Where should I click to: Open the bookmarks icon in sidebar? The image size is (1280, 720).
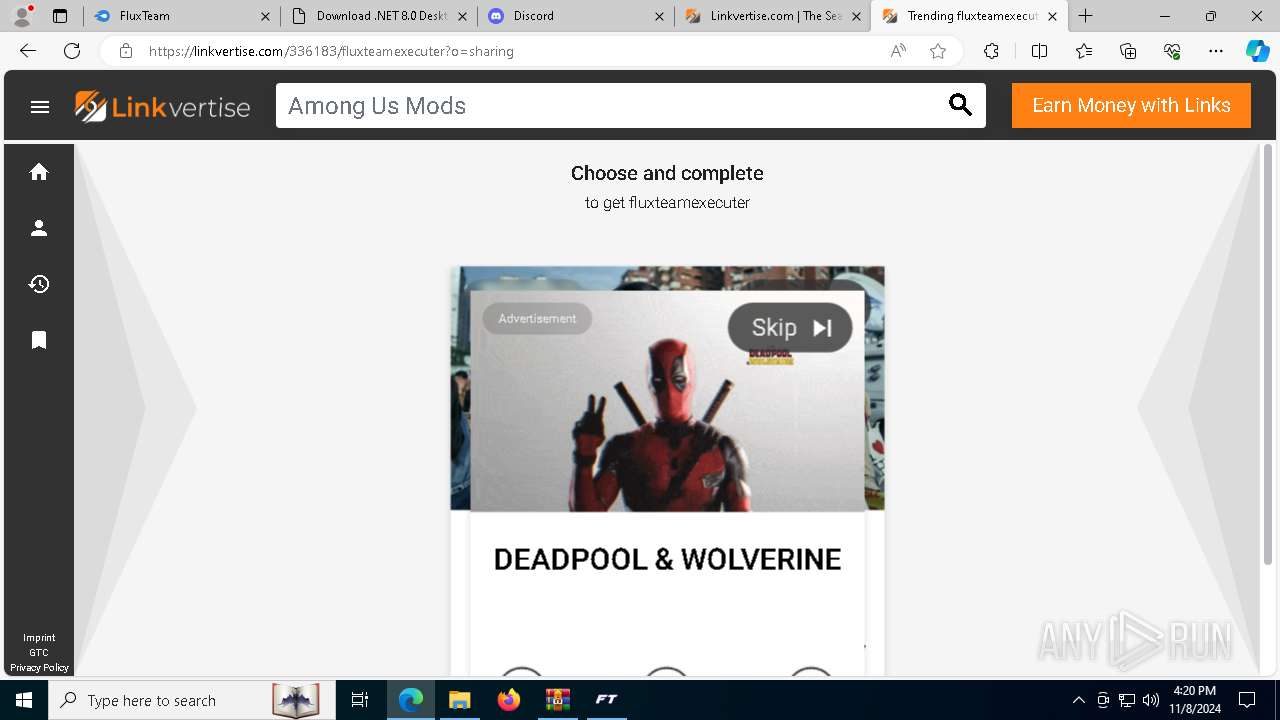39,340
